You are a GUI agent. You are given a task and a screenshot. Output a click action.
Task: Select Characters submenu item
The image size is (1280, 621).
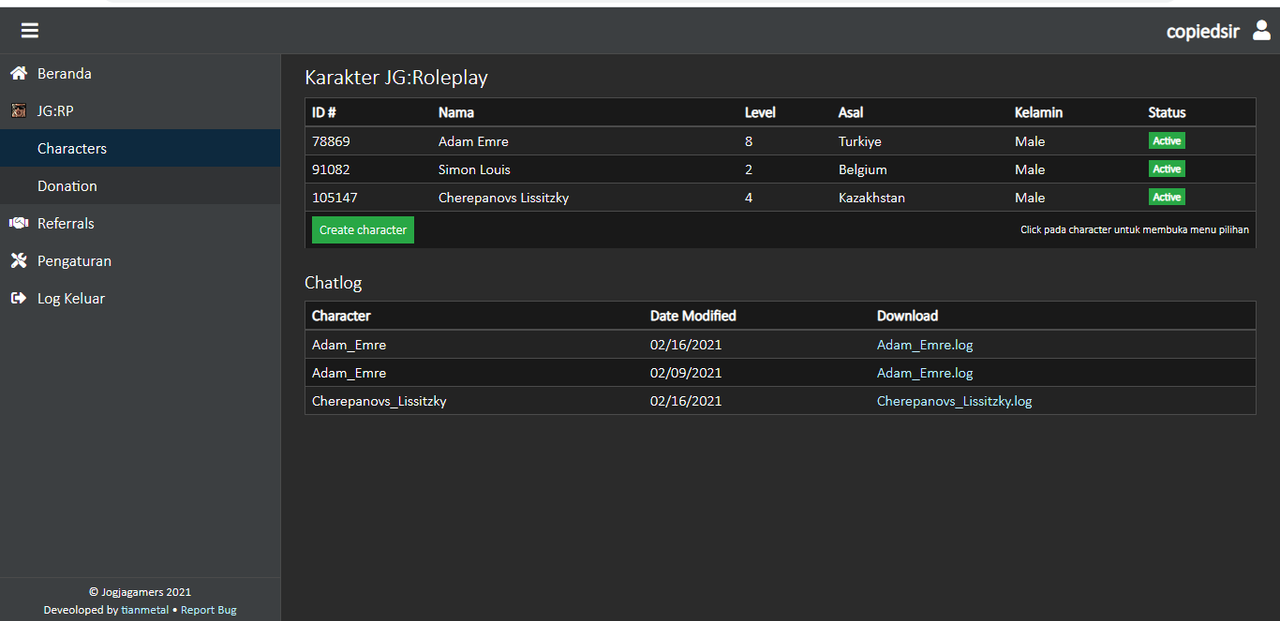point(140,148)
